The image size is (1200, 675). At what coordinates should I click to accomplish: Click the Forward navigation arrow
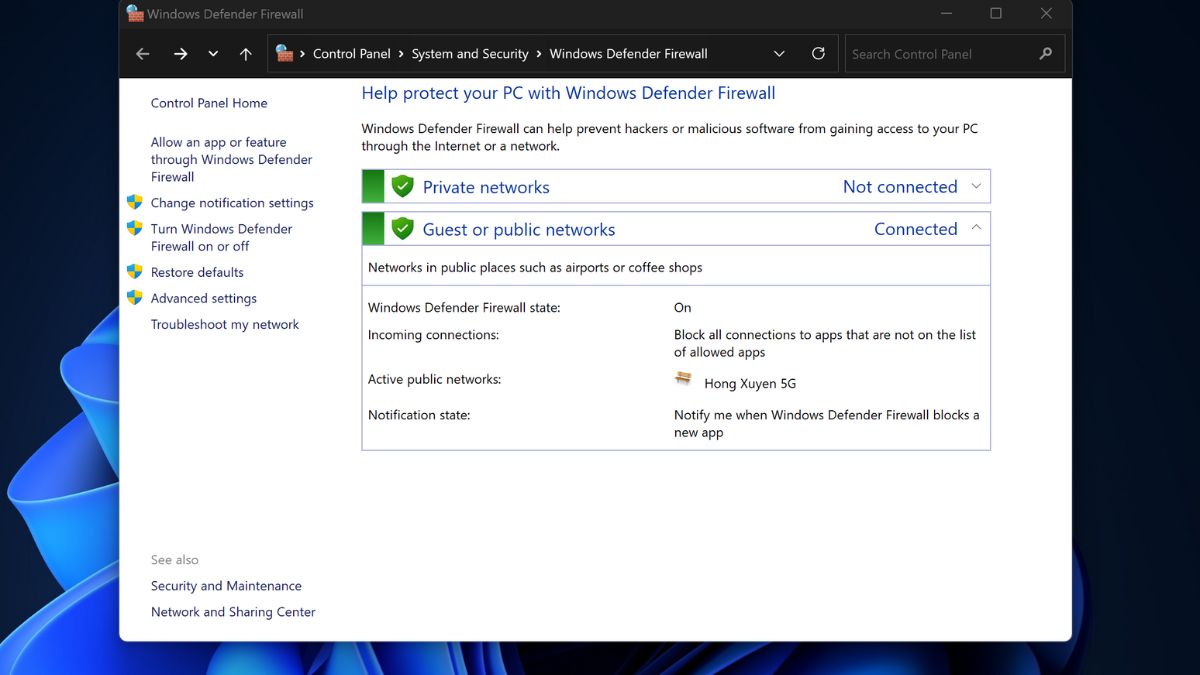pyautogui.click(x=180, y=54)
